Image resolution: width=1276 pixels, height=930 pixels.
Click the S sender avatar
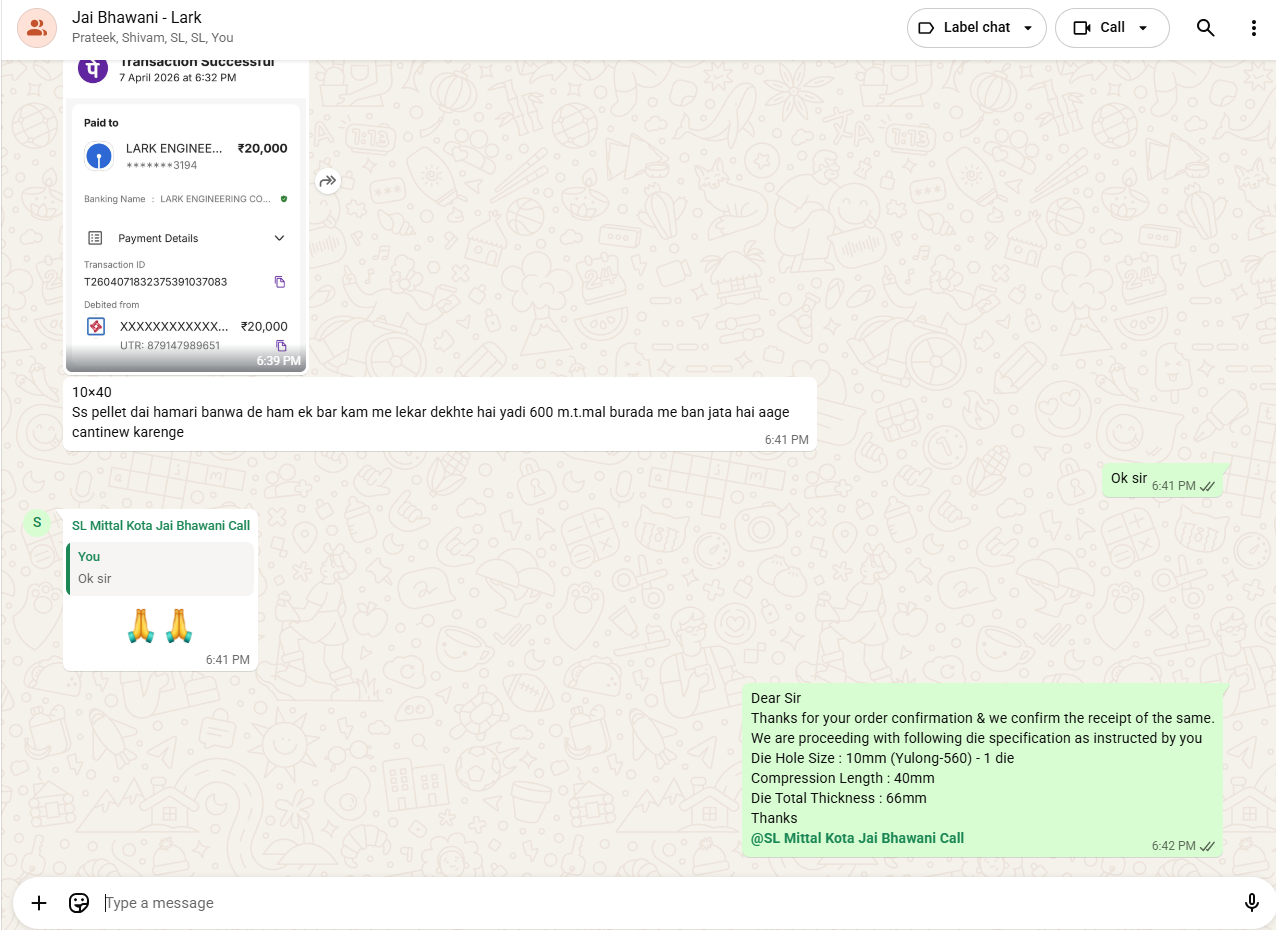[37, 522]
